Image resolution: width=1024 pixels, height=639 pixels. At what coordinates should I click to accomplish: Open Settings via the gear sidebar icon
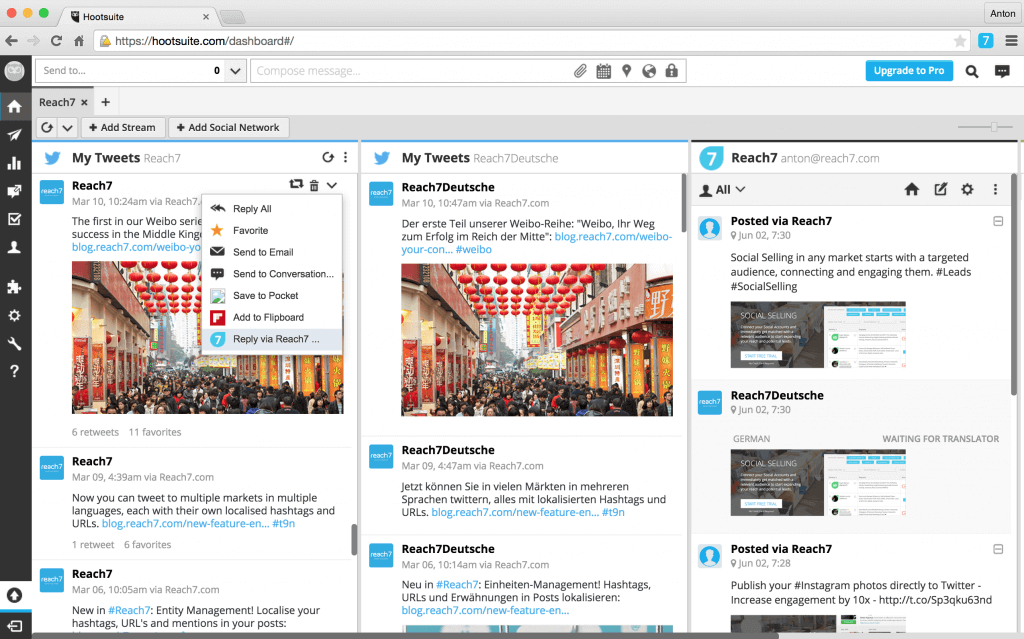coord(14,315)
